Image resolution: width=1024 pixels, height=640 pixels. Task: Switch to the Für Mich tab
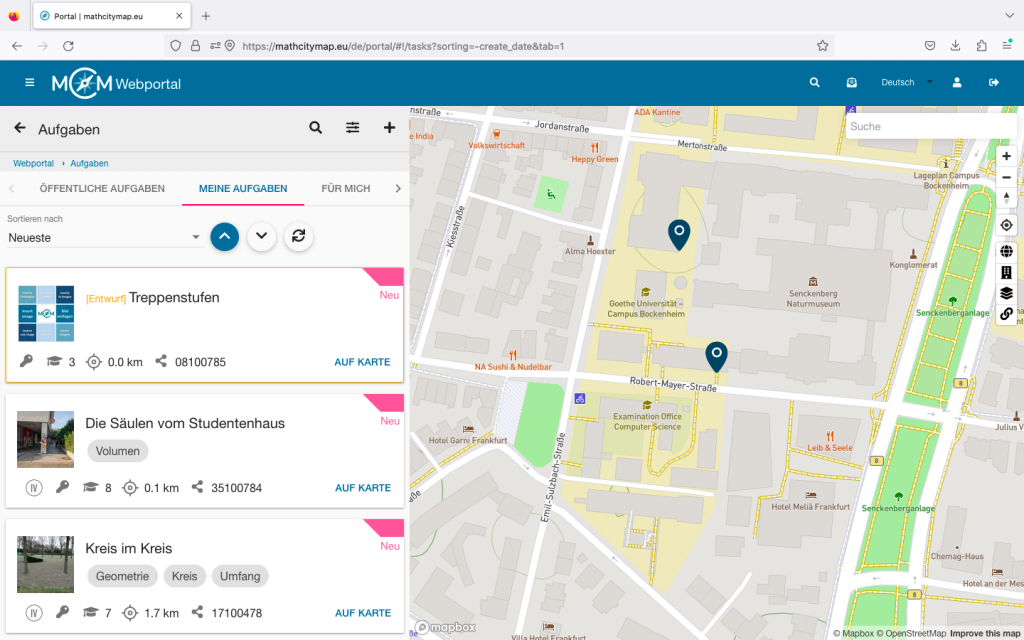tap(346, 188)
